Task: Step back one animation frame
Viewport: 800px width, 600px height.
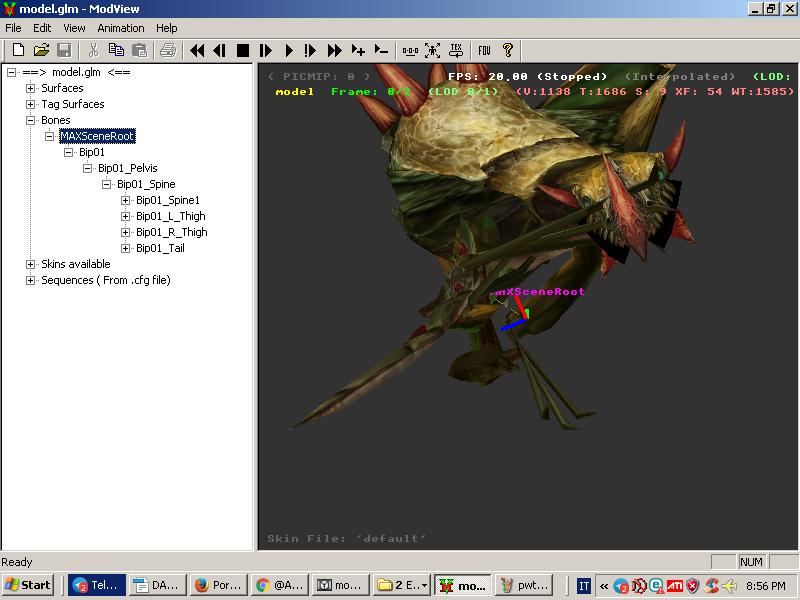Action: click(219, 50)
